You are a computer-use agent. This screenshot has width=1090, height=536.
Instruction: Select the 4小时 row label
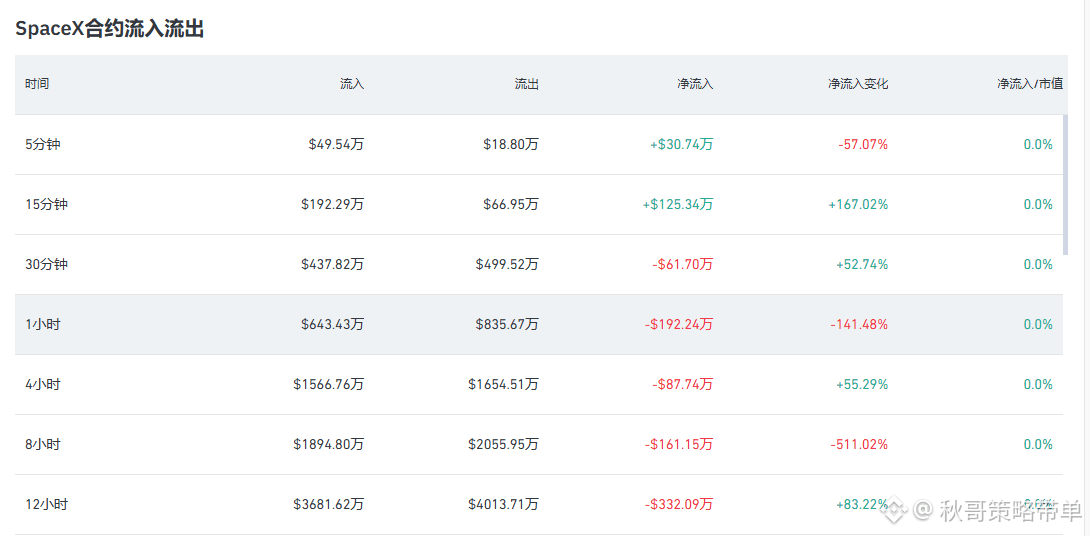point(42,384)
